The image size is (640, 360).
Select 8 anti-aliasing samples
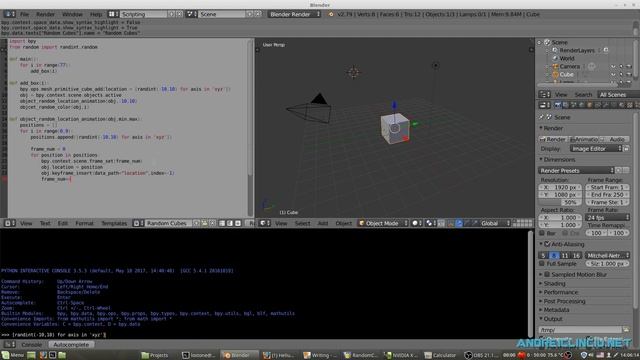tap(554, 256)
